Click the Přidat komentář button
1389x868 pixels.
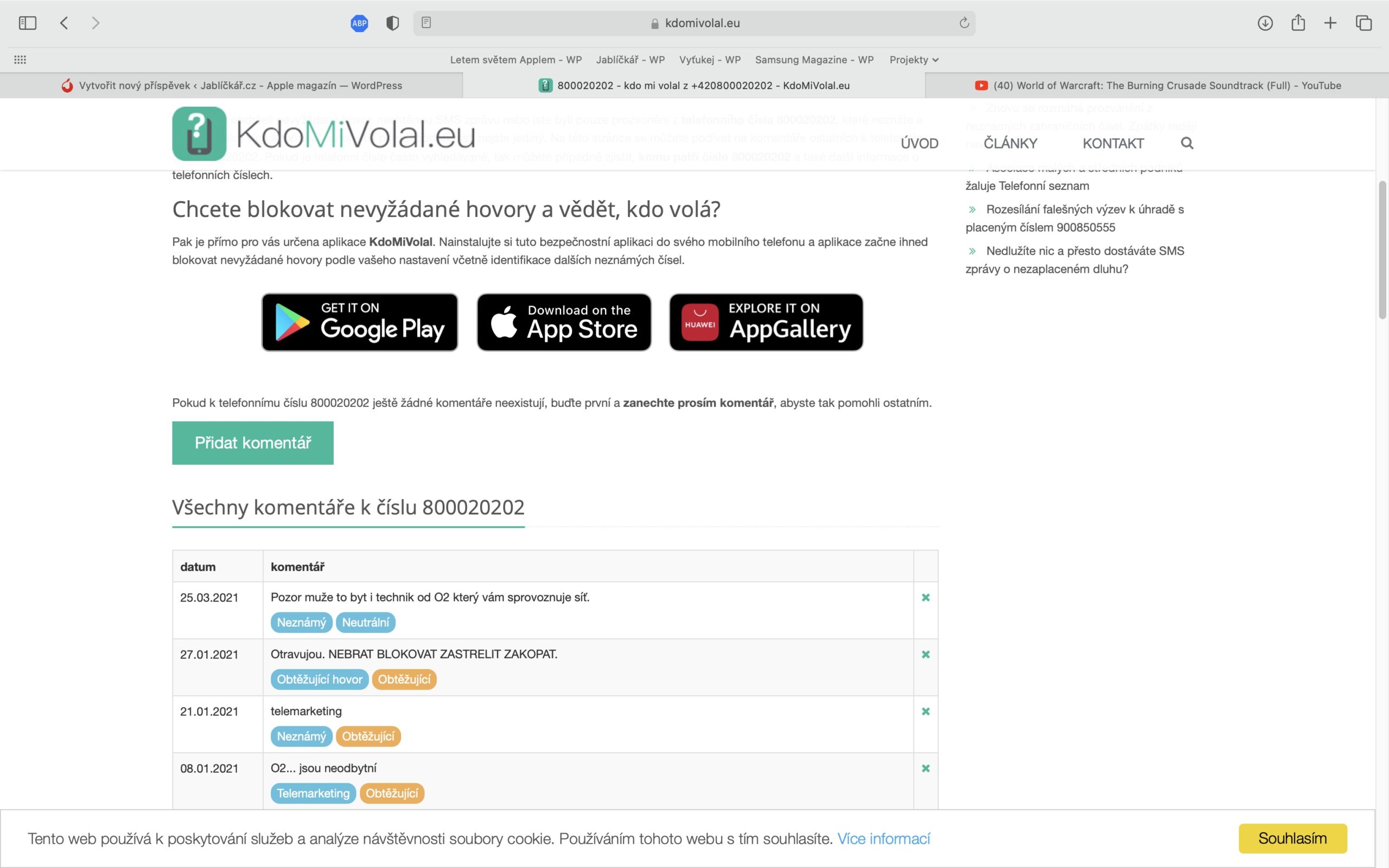(252, 443)
